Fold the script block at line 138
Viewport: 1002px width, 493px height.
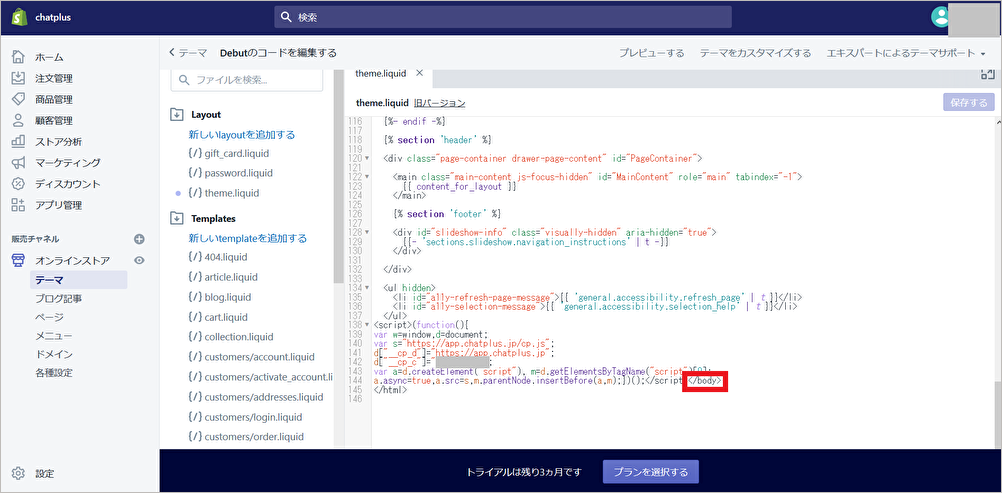click(x=367, y=325)
